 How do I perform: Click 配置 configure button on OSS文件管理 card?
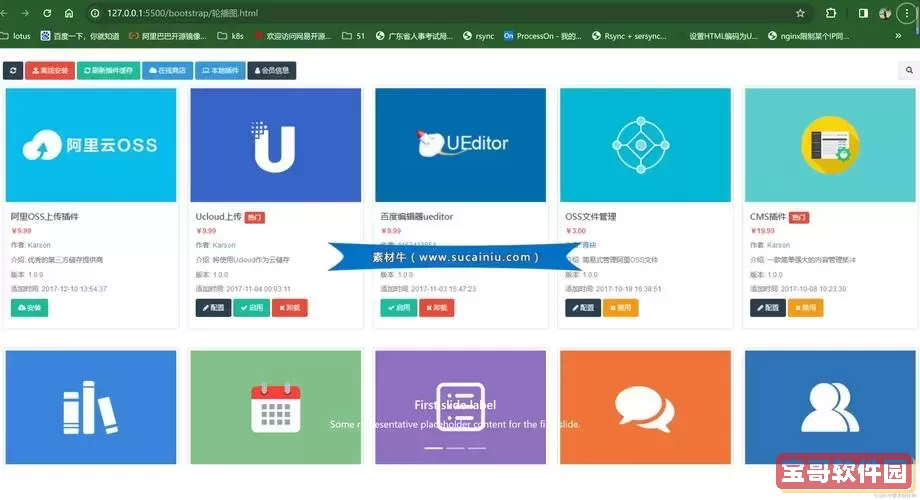coord(583,308)
